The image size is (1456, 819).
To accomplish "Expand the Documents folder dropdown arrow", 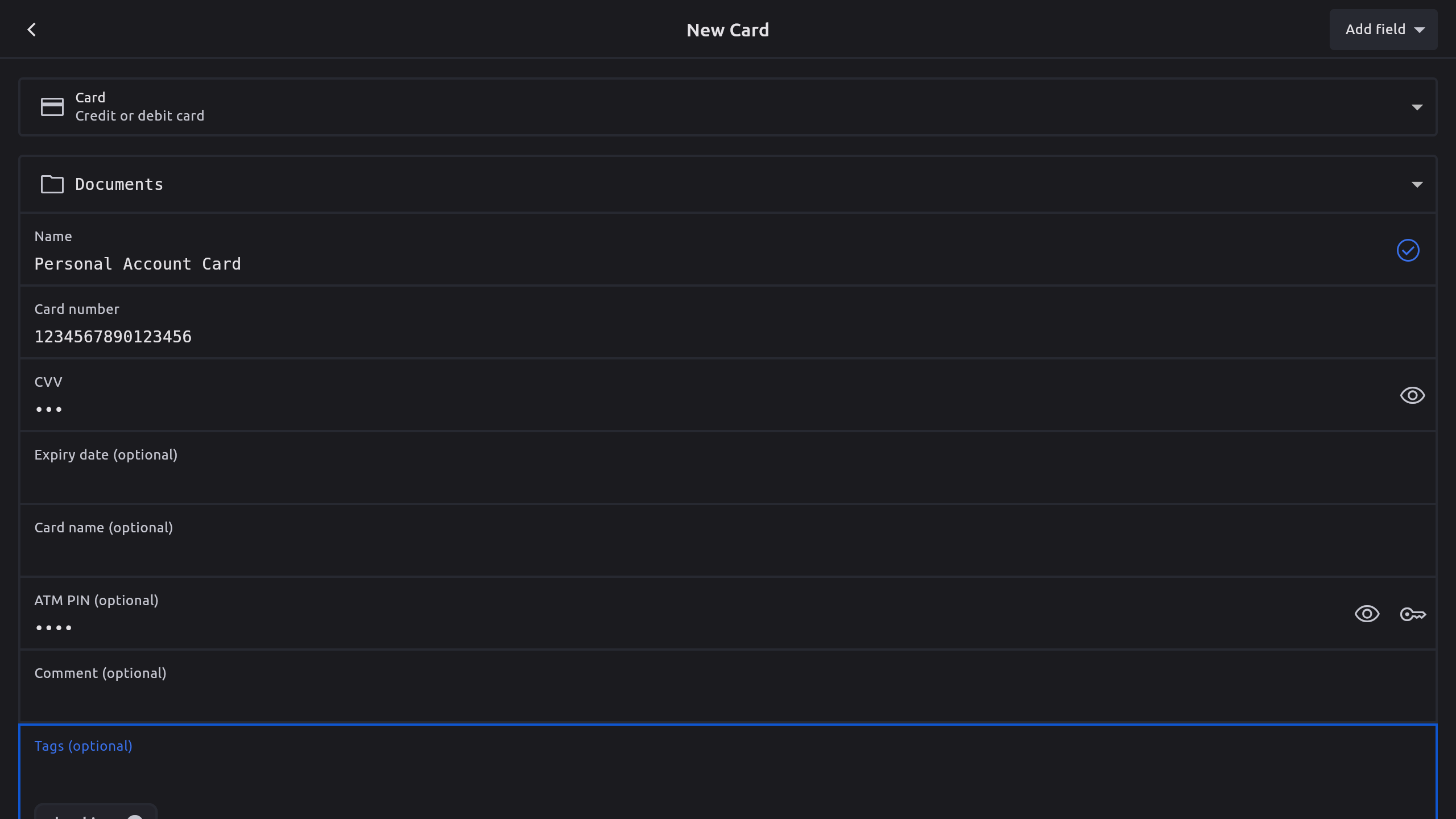I will coord(1417,184).
